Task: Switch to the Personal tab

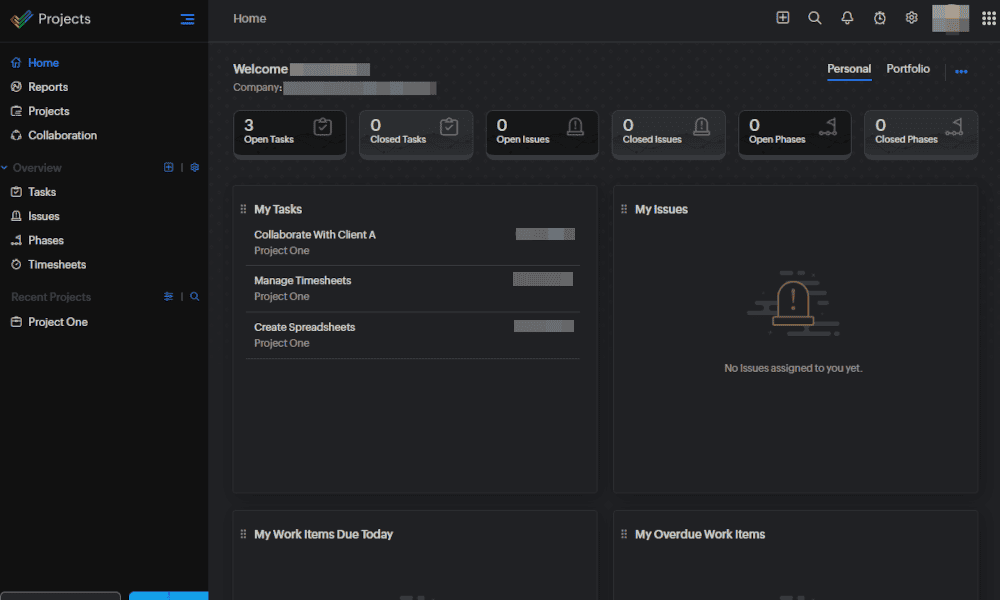Action: 849,69
